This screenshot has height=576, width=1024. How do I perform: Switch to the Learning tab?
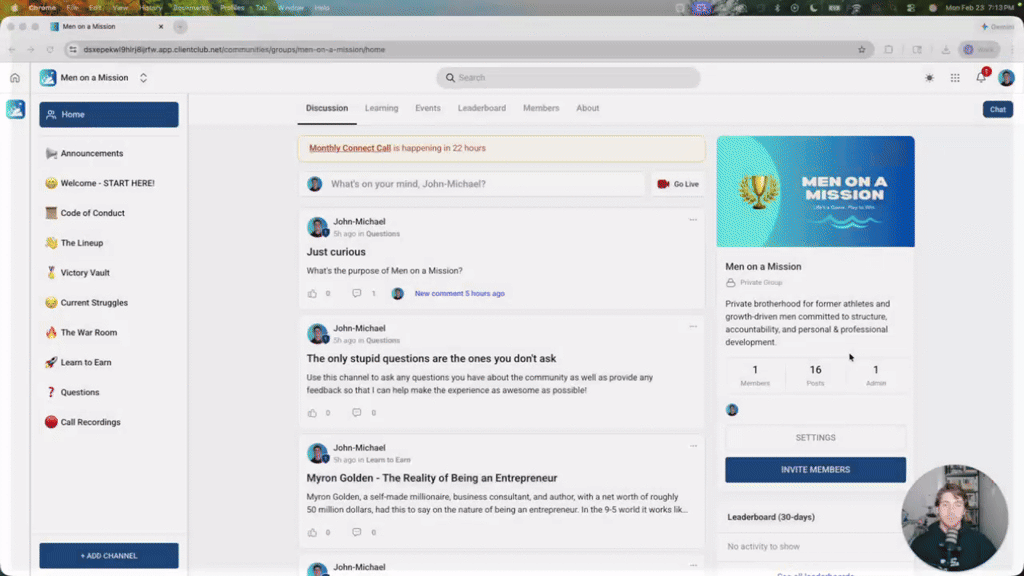pos(381,108)
